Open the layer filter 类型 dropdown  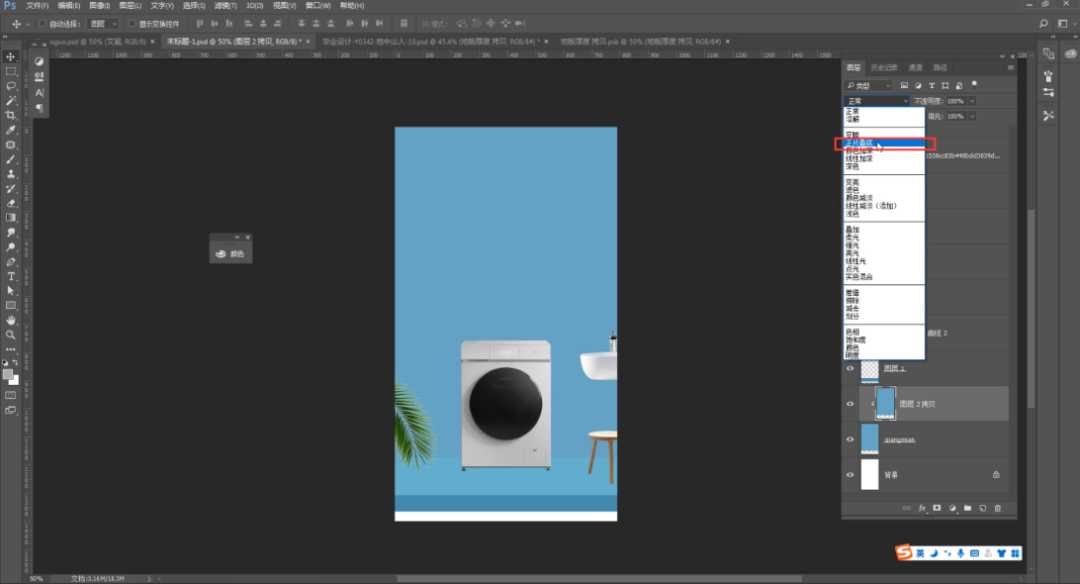click(x=868, y=86)
